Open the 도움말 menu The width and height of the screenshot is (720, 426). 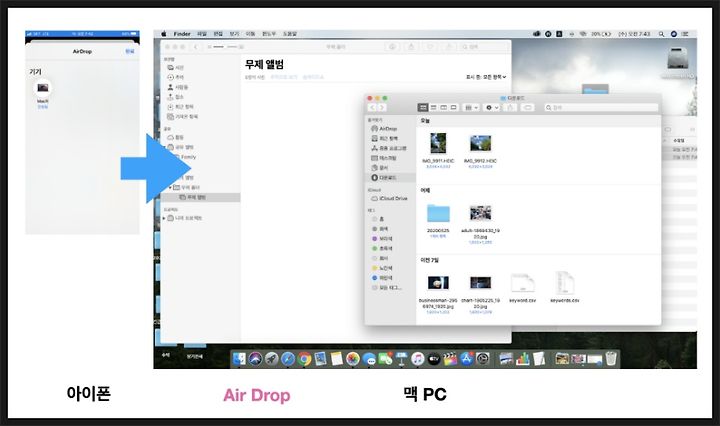click(x=290, y=34)
